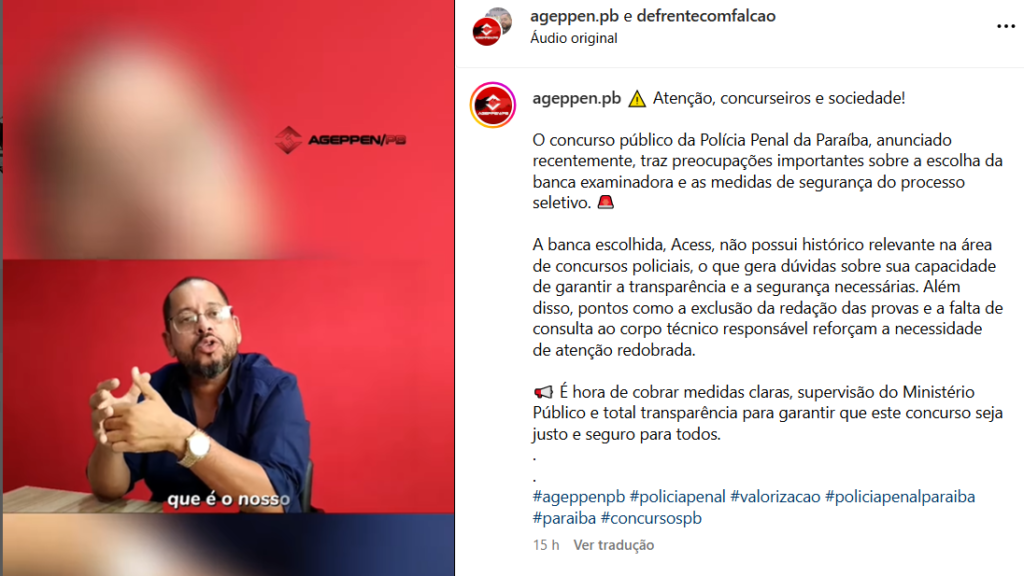Viewport: 1024px width, 576px height.
Task: Open the #paraiba hashtag
Action: [x=564, y=518]
